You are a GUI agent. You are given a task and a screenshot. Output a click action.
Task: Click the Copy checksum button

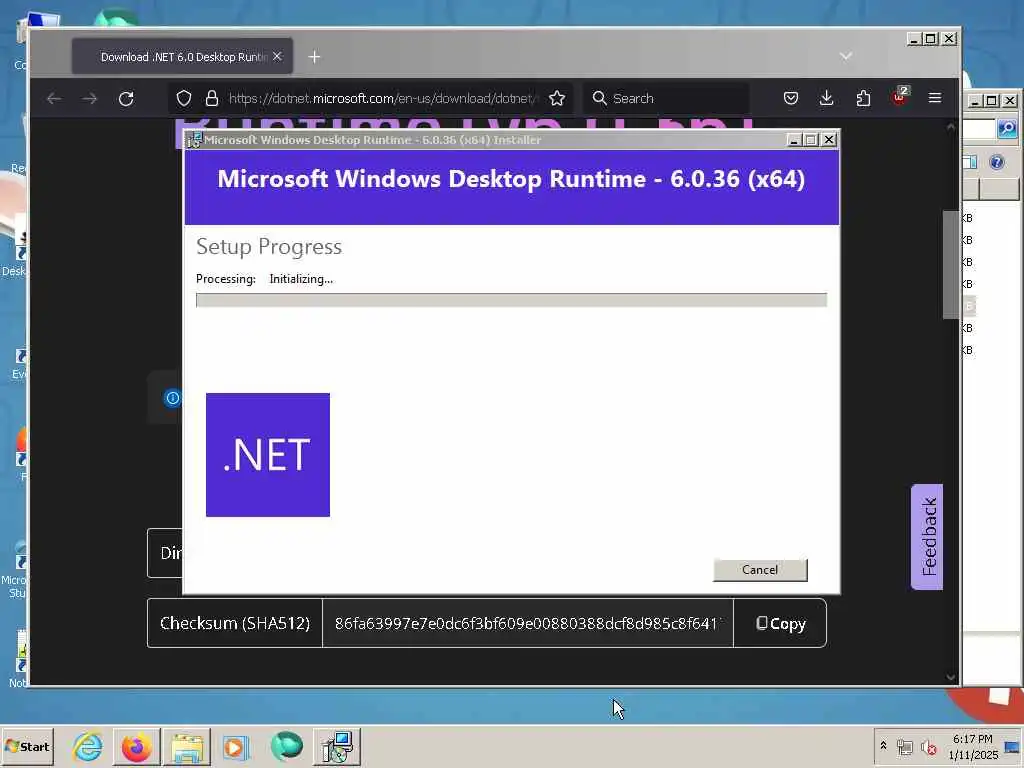tap(780, 624)
